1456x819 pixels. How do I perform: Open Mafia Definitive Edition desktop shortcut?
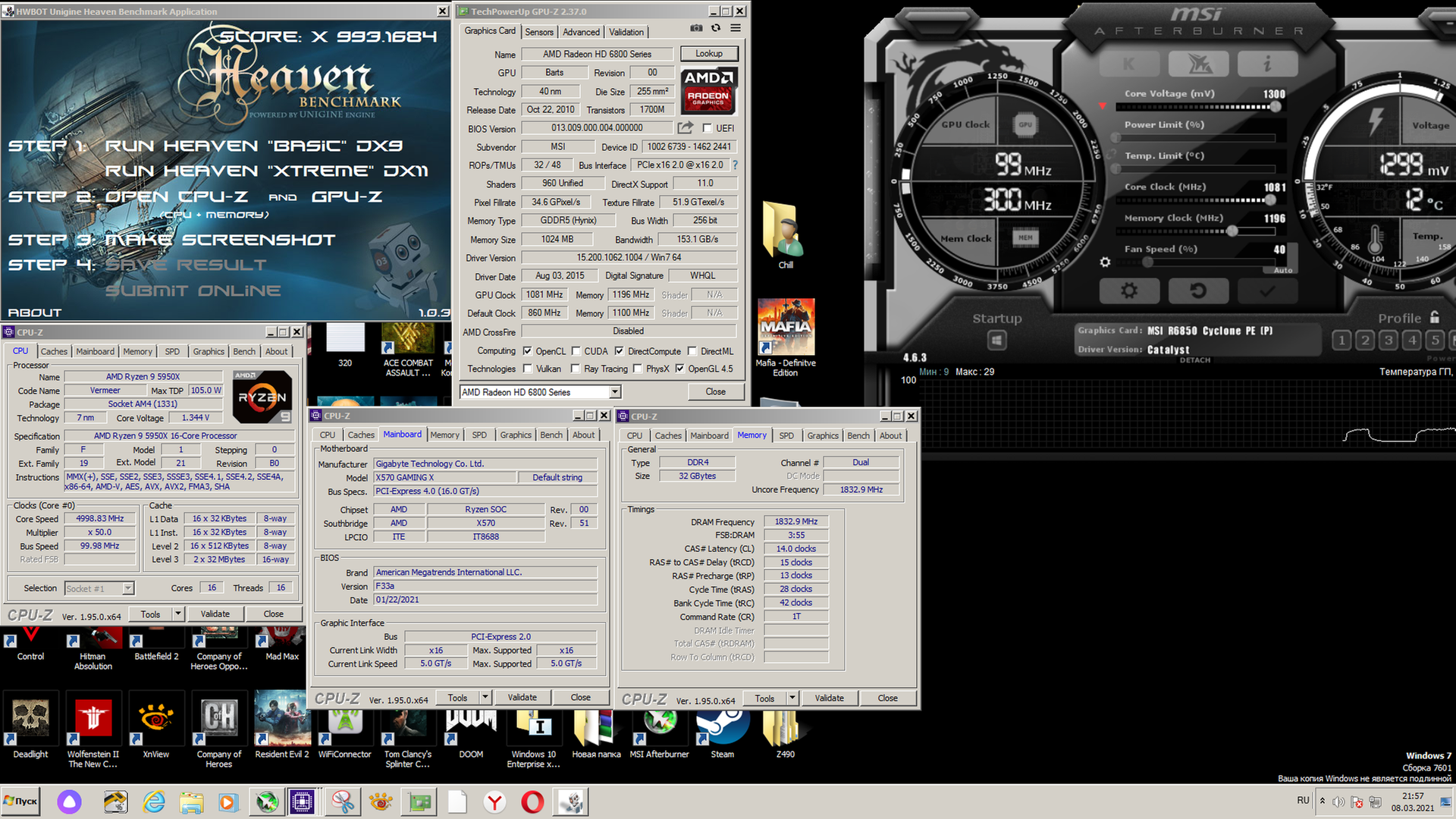click(786, 337)
